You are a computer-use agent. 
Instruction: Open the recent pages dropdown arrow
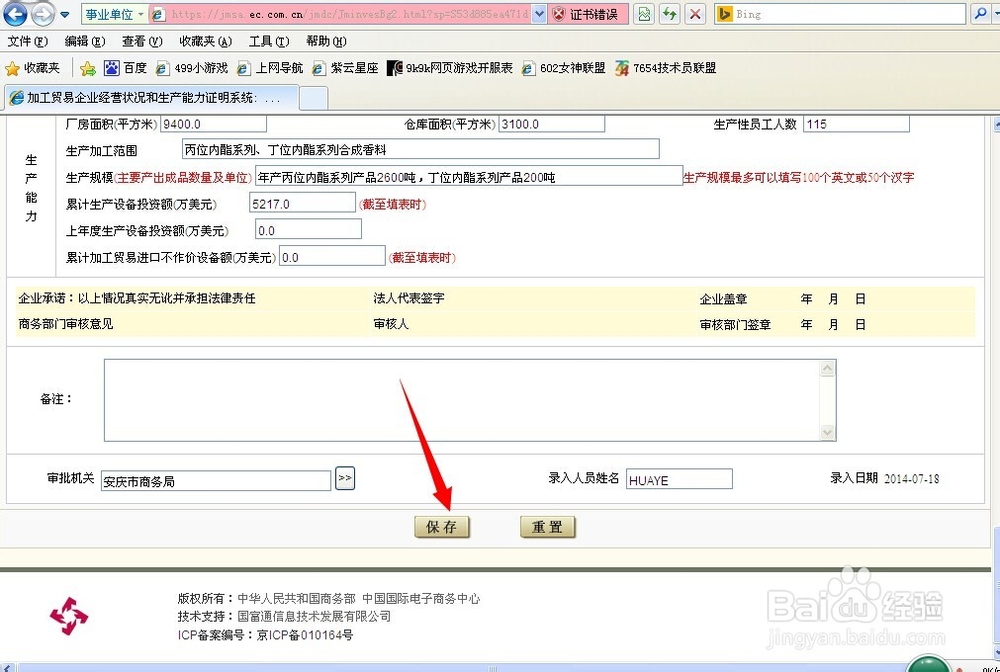(64, 15)
